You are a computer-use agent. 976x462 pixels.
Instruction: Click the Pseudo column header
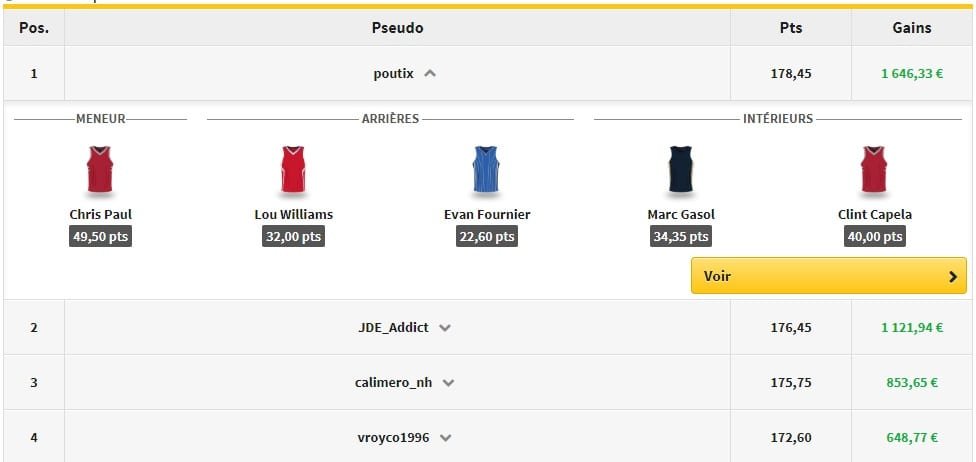(397, 28)
